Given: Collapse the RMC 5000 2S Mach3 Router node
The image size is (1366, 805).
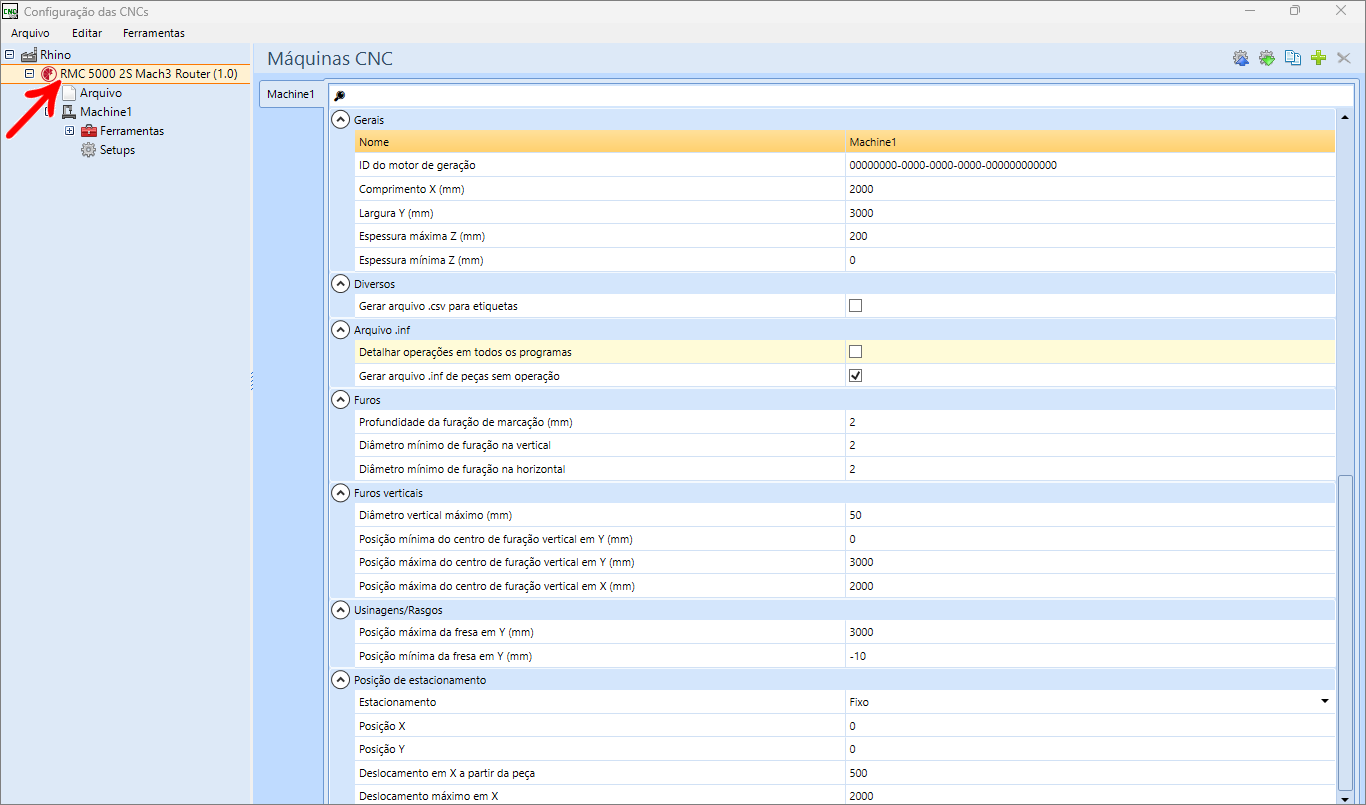Looking at the screenshot, I should pyautogui.click(x=29, y=74).
